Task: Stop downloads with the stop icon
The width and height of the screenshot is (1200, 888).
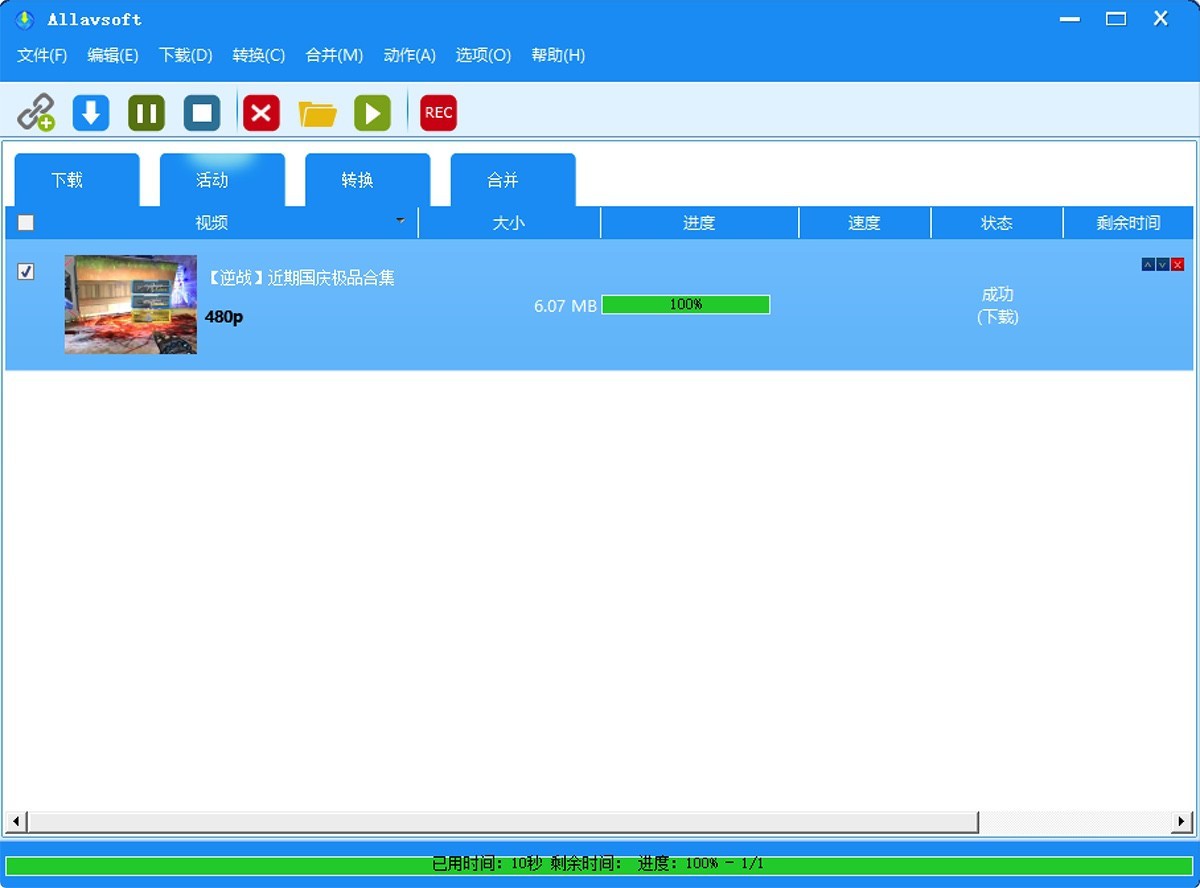Action: point(201,112)
